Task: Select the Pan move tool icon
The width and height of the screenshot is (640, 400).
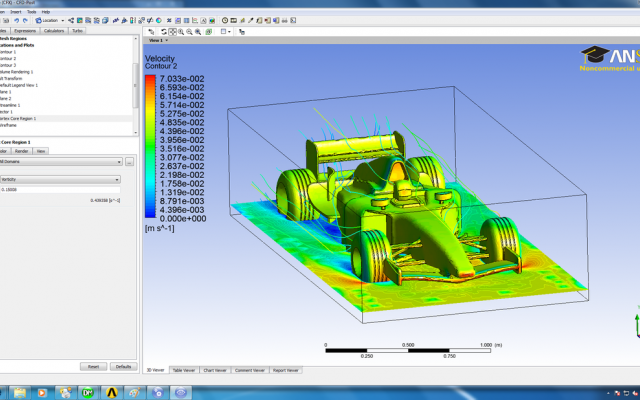Action: (x=172, y=32)
